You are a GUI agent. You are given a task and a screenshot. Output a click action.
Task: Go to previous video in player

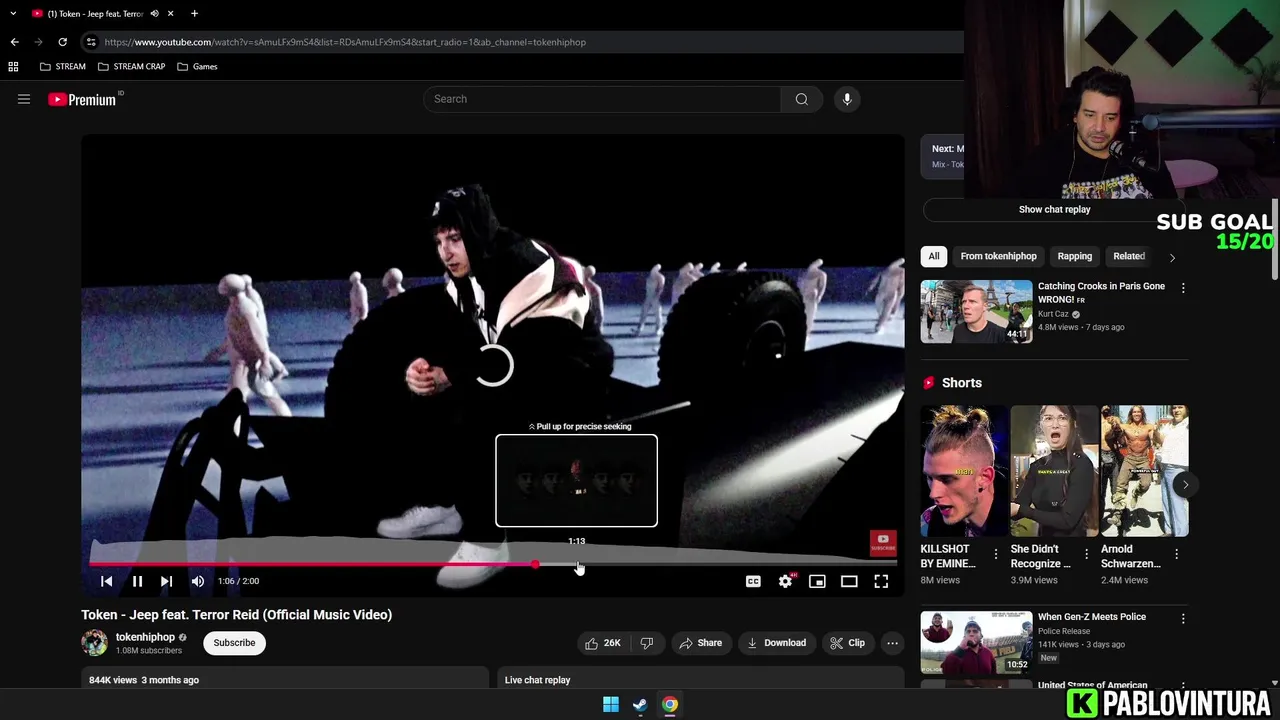107,581
